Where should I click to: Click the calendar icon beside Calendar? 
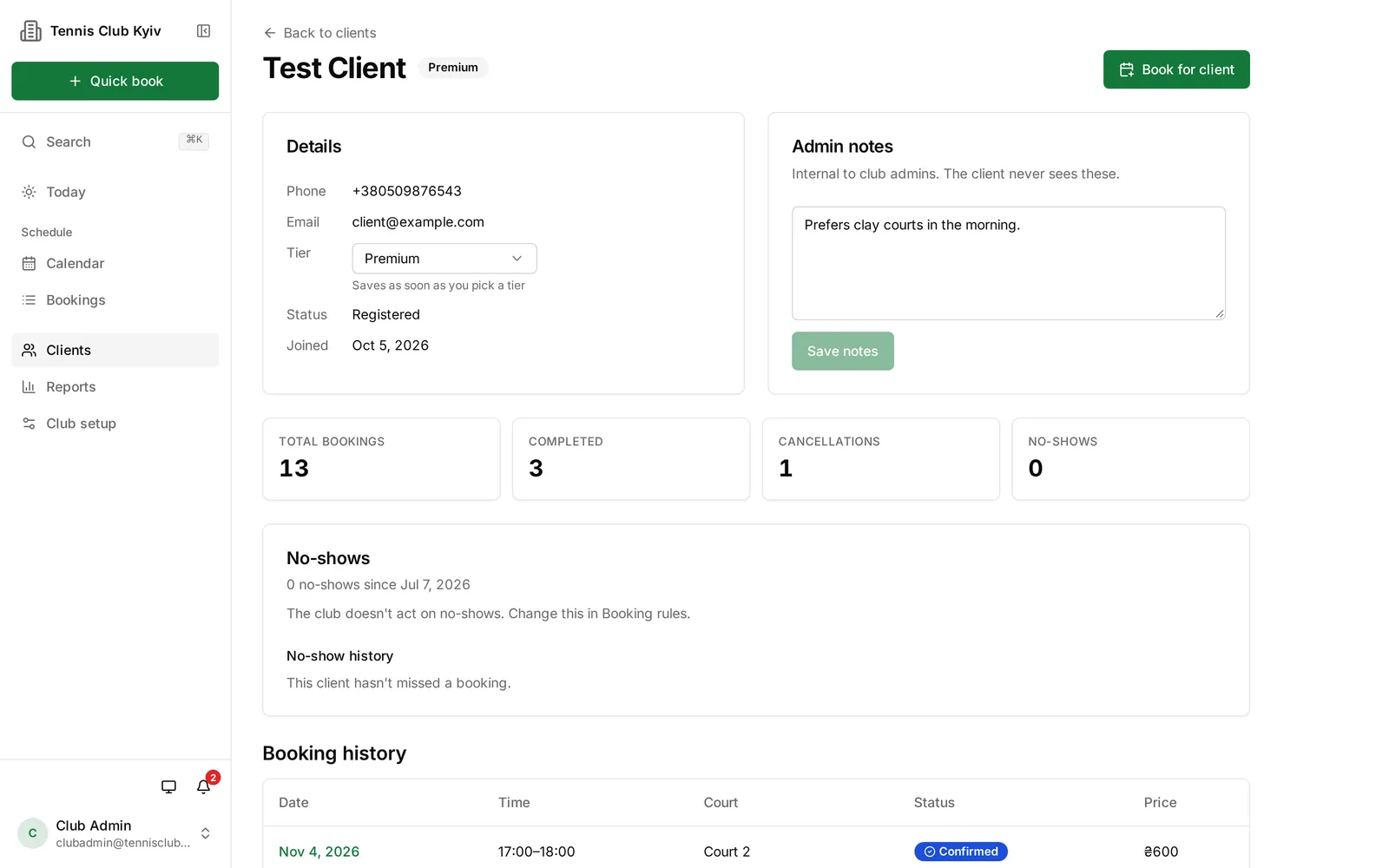click(x=29, y=263)
